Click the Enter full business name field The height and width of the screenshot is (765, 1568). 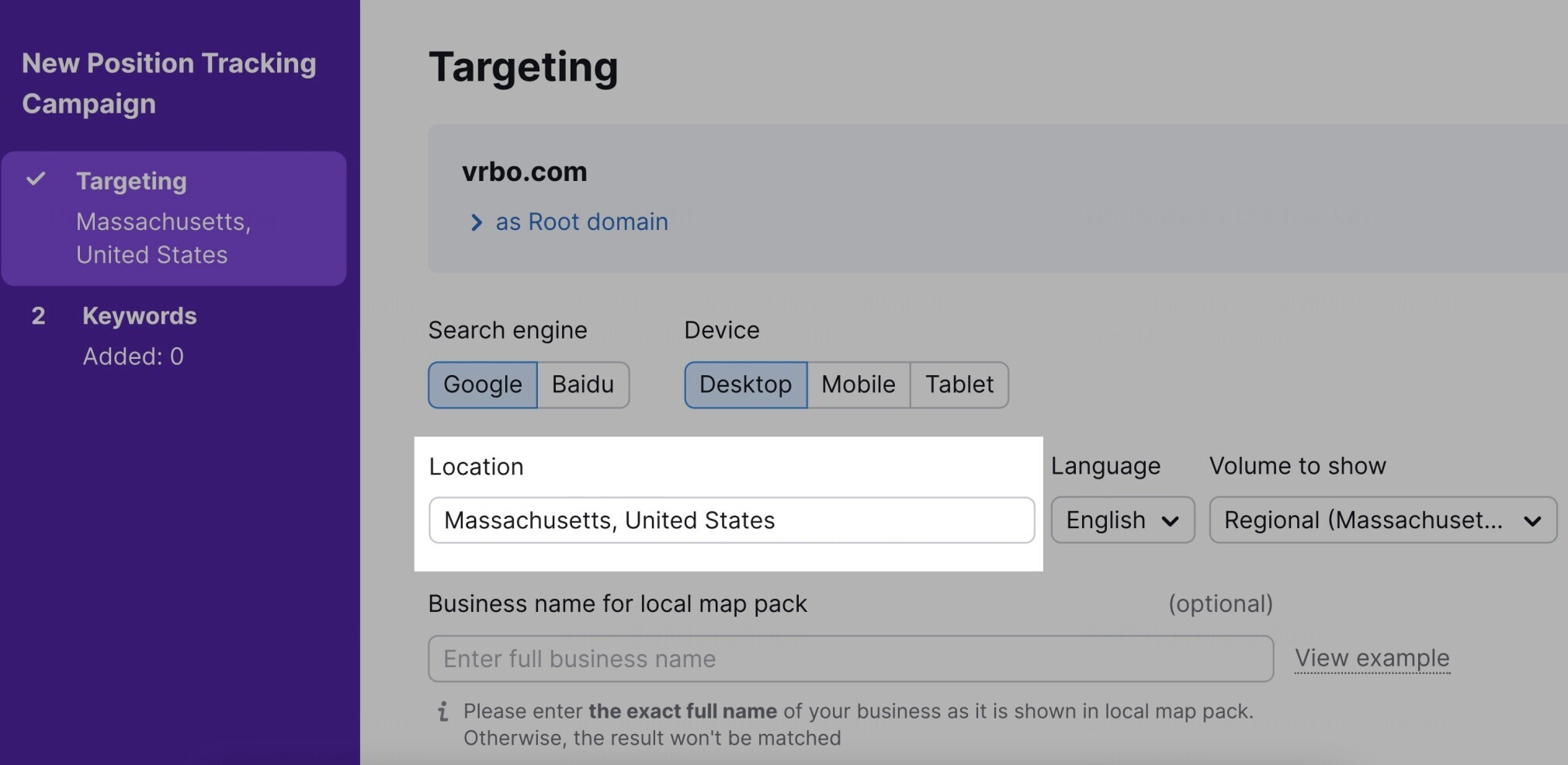[x=851, y=659]
